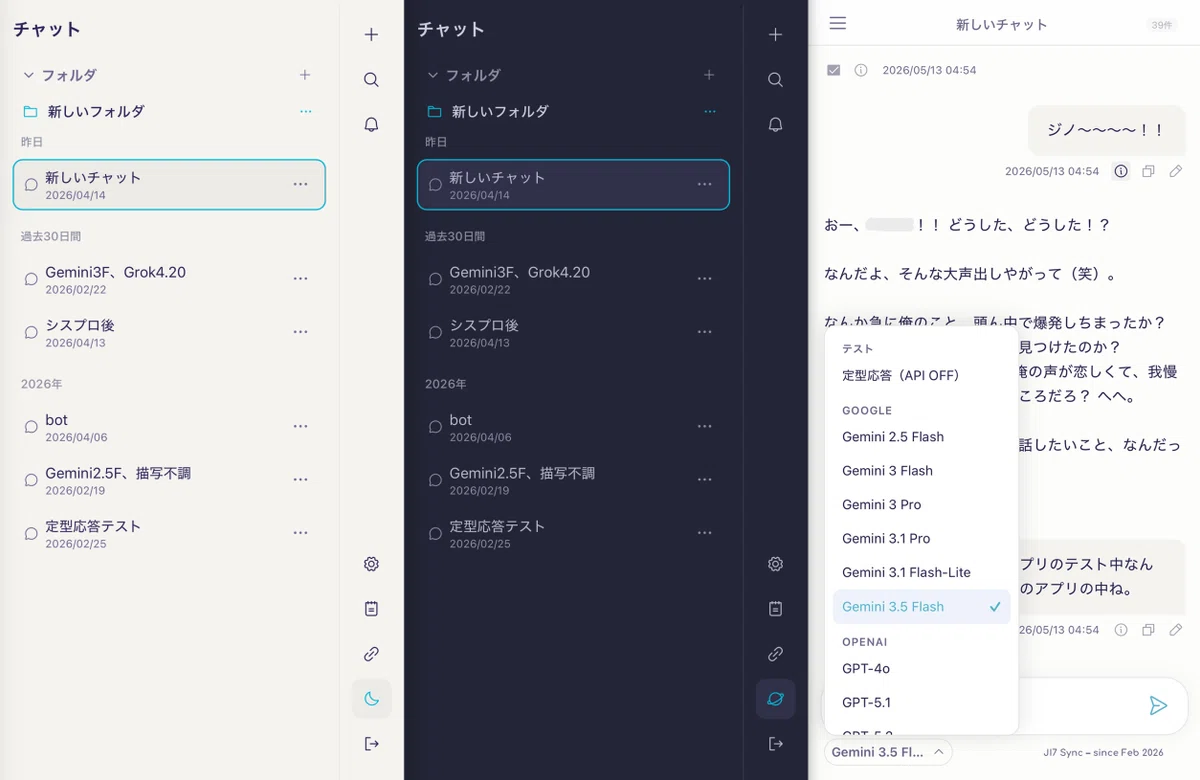Choose GPT-5.1 model
Viewport: 1200px width, 780px height.
pyautogui.click(x=921, y=702)
